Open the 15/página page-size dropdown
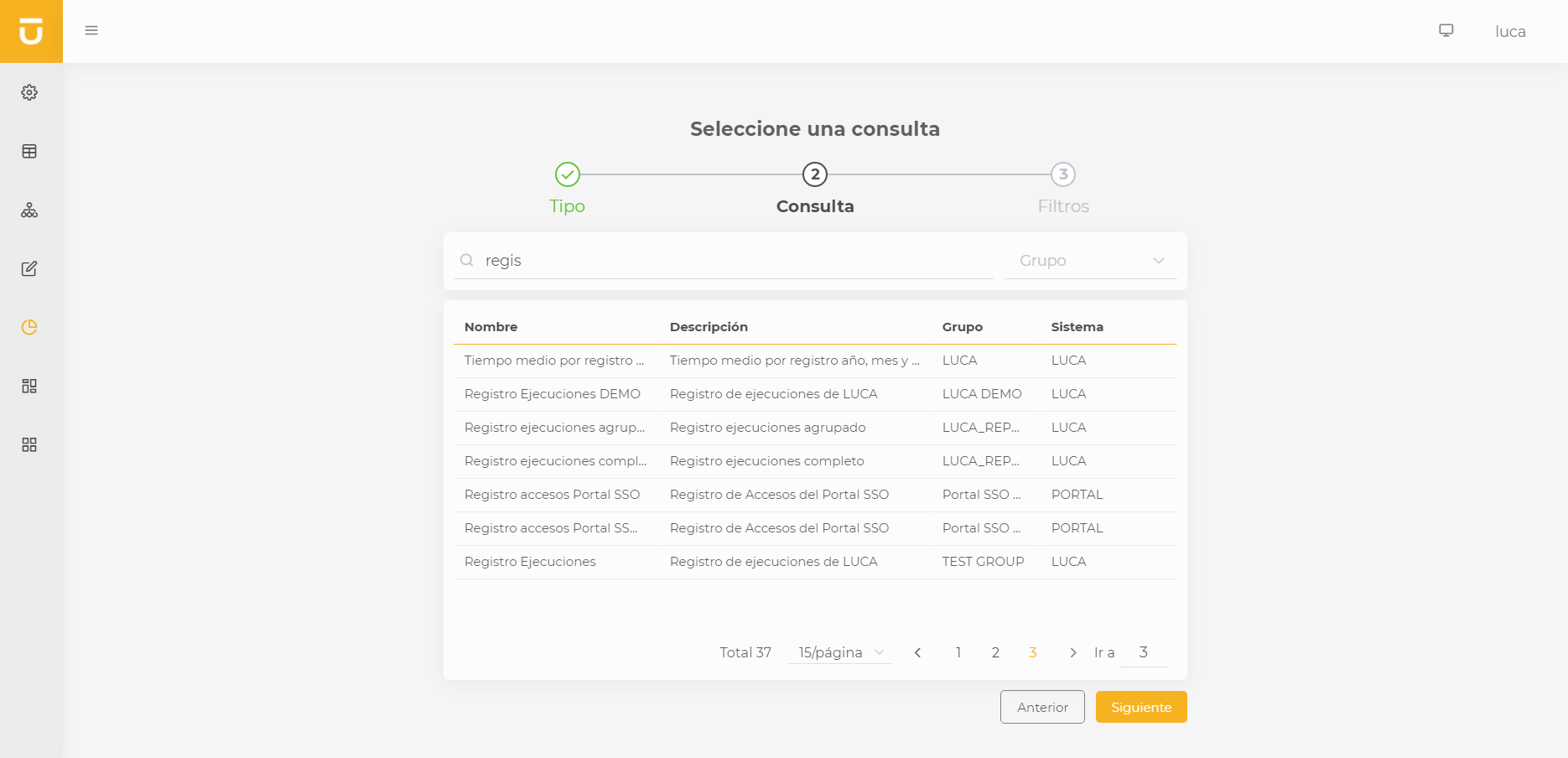This screenshot has width=1568, height=758. [838, 652]
